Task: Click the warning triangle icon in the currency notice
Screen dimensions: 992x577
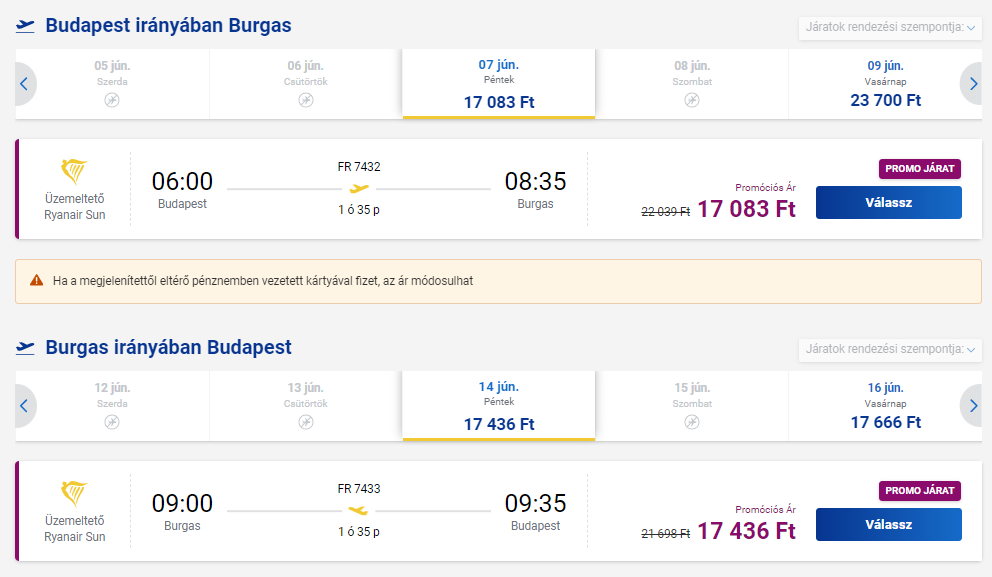Action: pyautogui.click(x=37, y=281)
